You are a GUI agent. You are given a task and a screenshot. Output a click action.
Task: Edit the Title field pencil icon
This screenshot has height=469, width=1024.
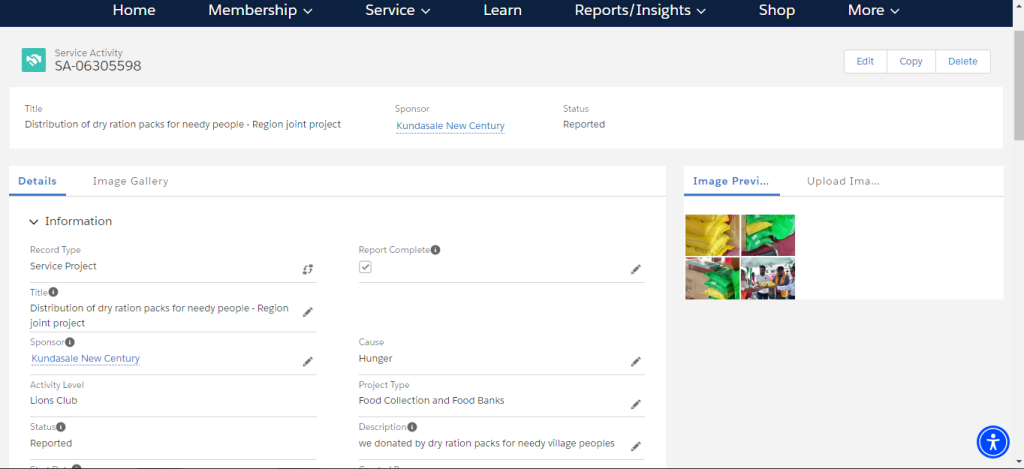coord(308,312)
